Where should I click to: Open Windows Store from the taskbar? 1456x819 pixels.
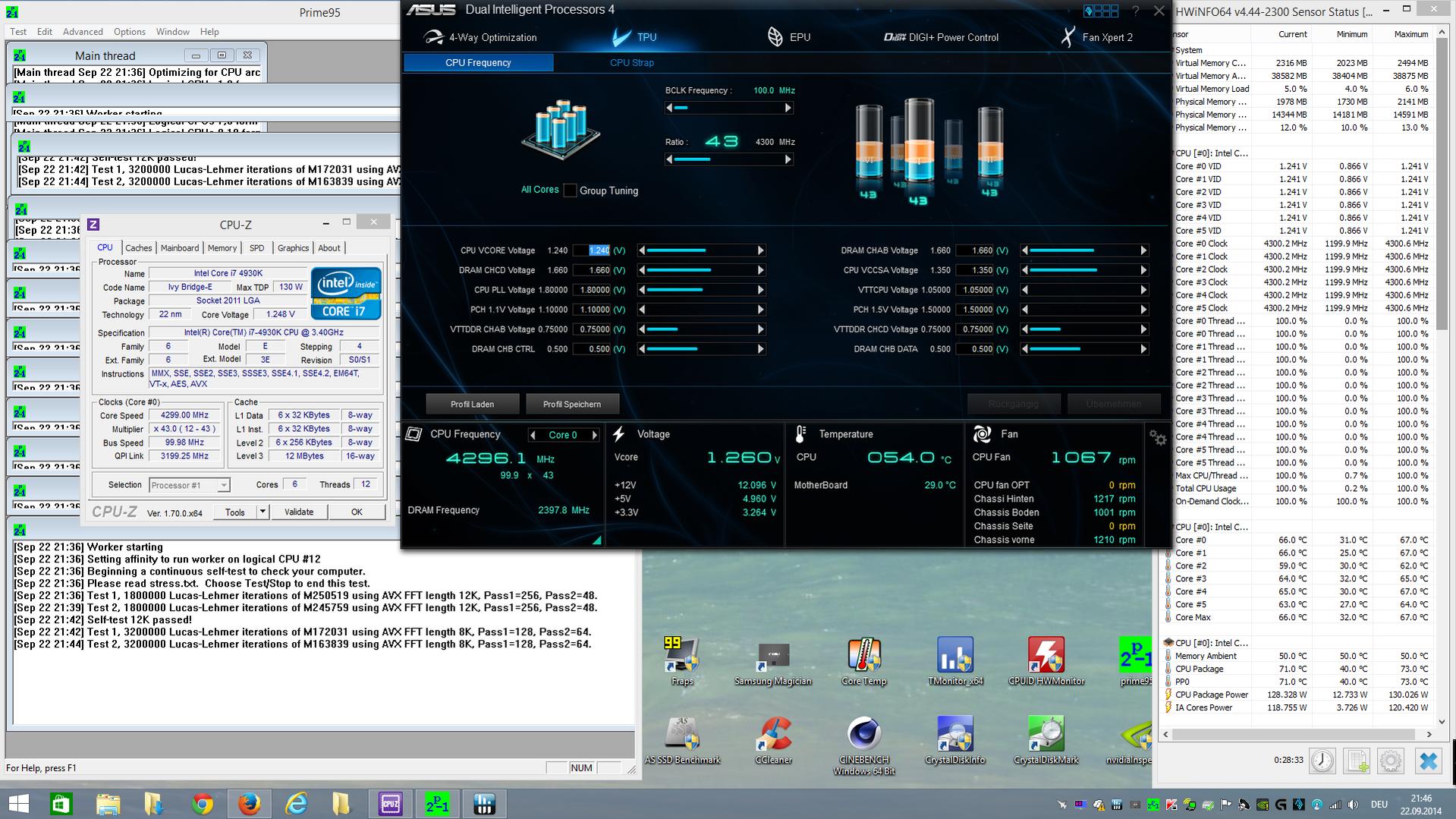click(x=61, y=804)
